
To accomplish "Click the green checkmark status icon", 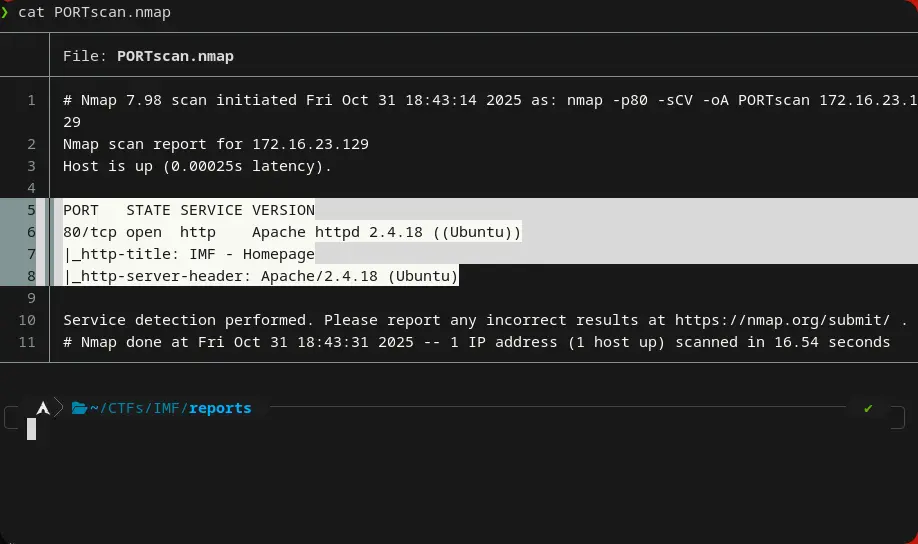I will tap(868, 408).
